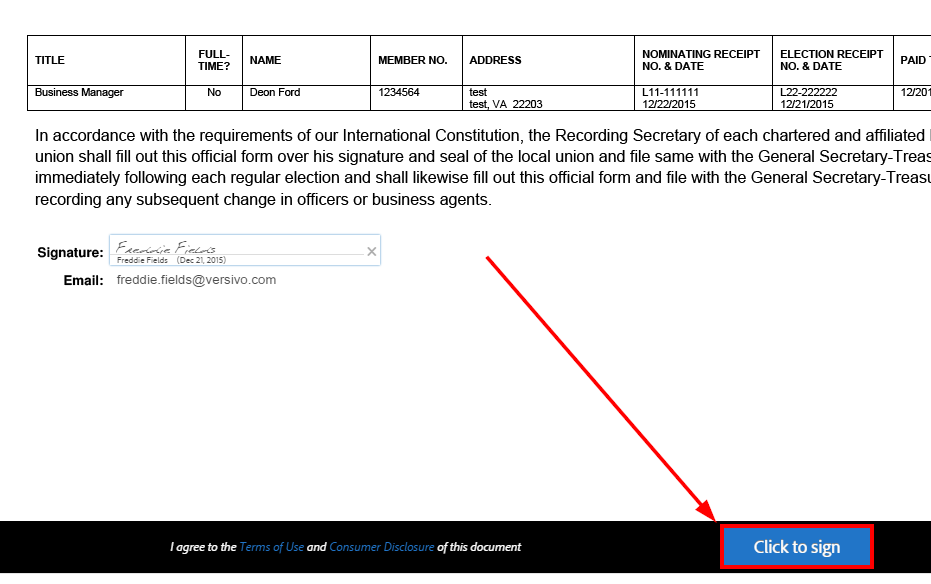931x584 pixels.
Task: Select the Business Manager title cell
Action: pos(106,98)
